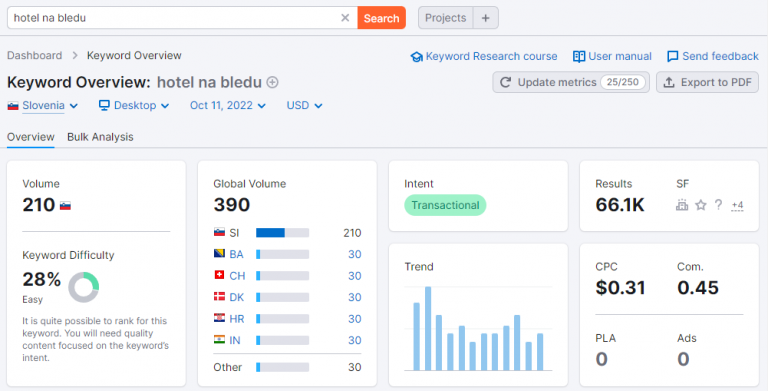Click the 25/250 metrics counter

coord(623,82)
